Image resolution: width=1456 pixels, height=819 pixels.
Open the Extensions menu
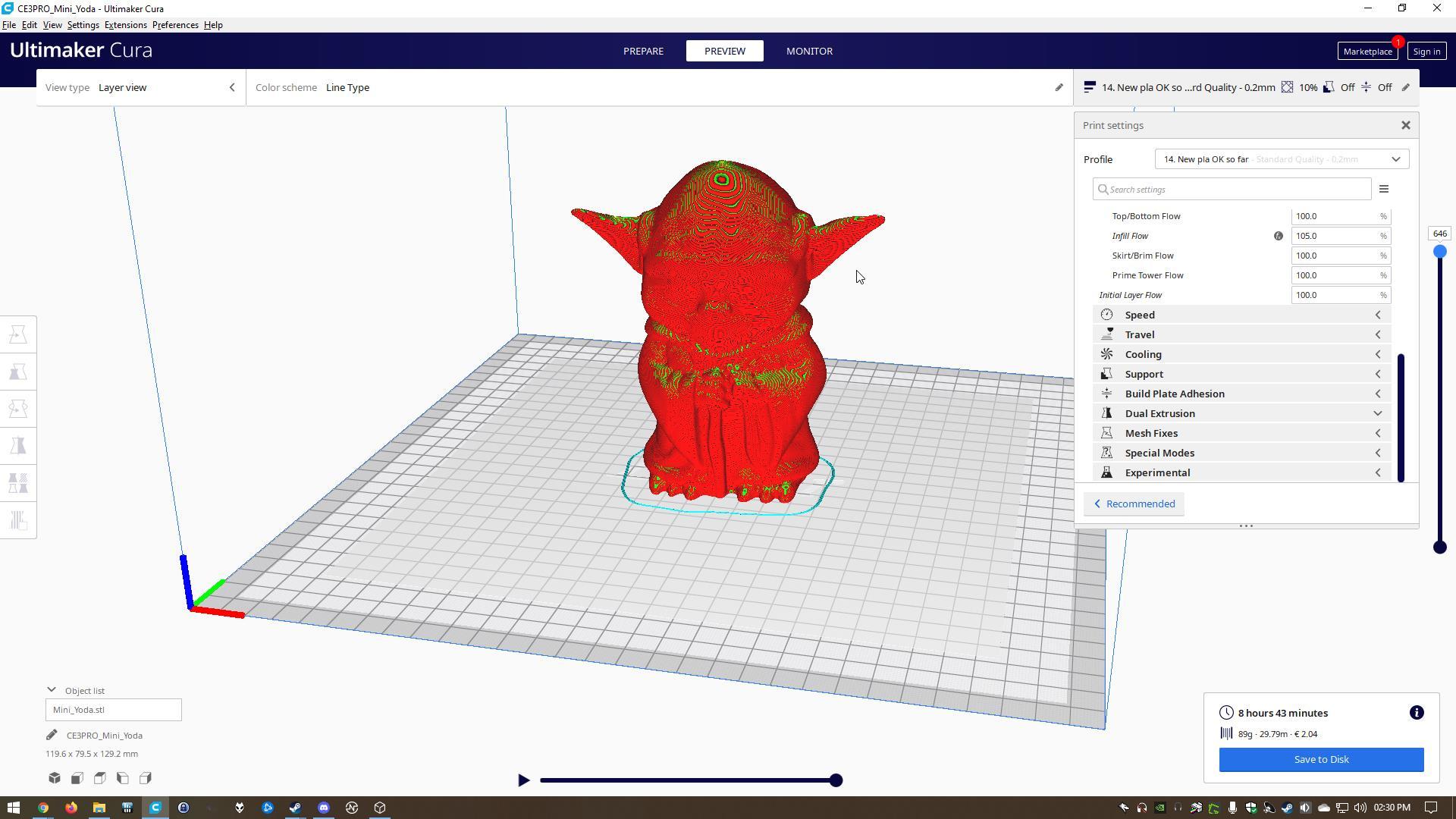coord(125,25)
